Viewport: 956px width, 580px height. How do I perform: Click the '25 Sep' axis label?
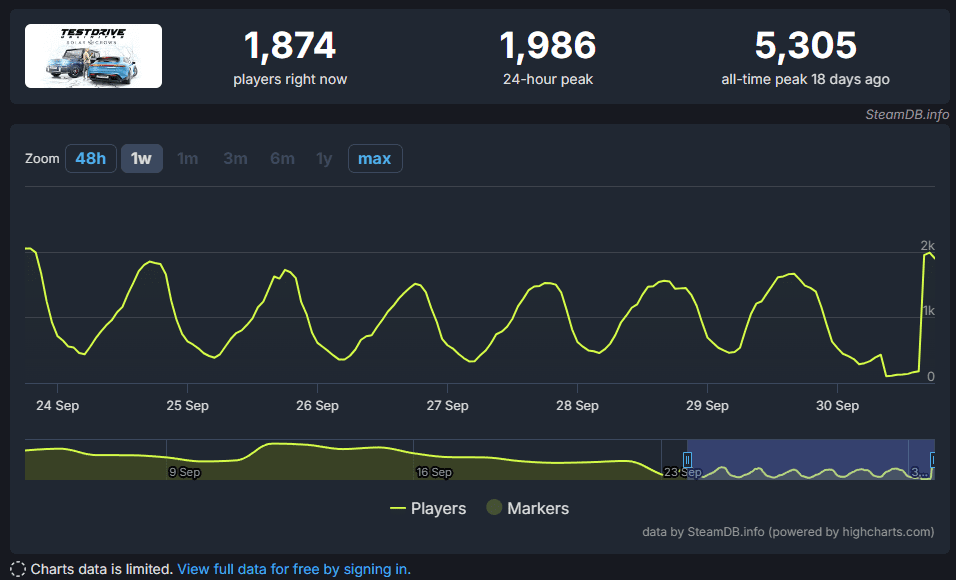point(188,406)
